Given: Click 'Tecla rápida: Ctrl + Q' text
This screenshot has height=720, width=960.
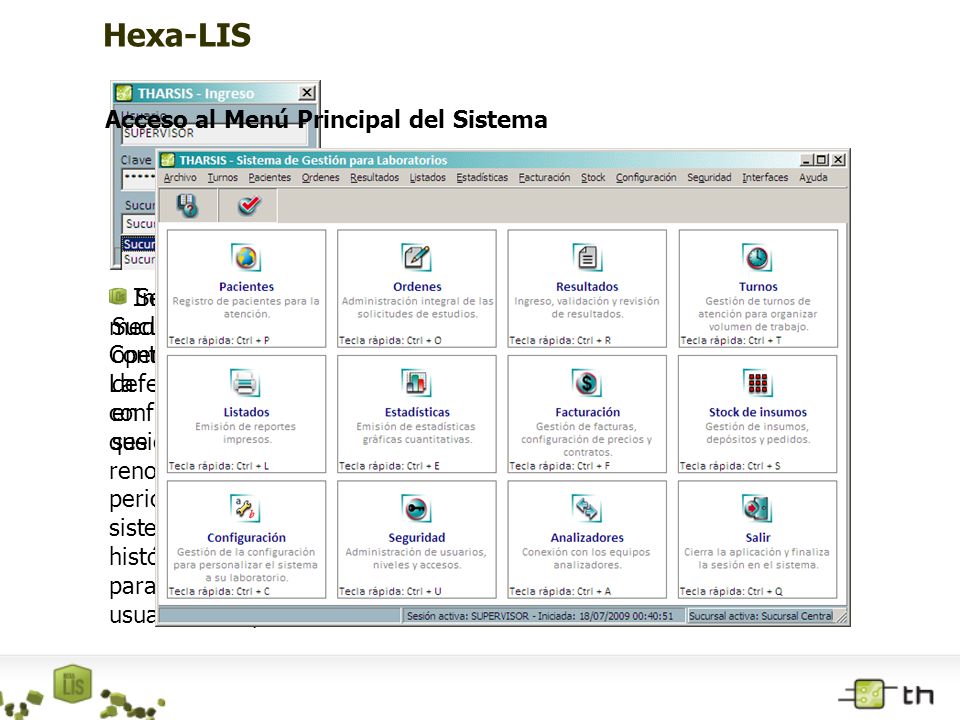Looking at the screenshot, I should pyautogui.click(x=731, y=591).
